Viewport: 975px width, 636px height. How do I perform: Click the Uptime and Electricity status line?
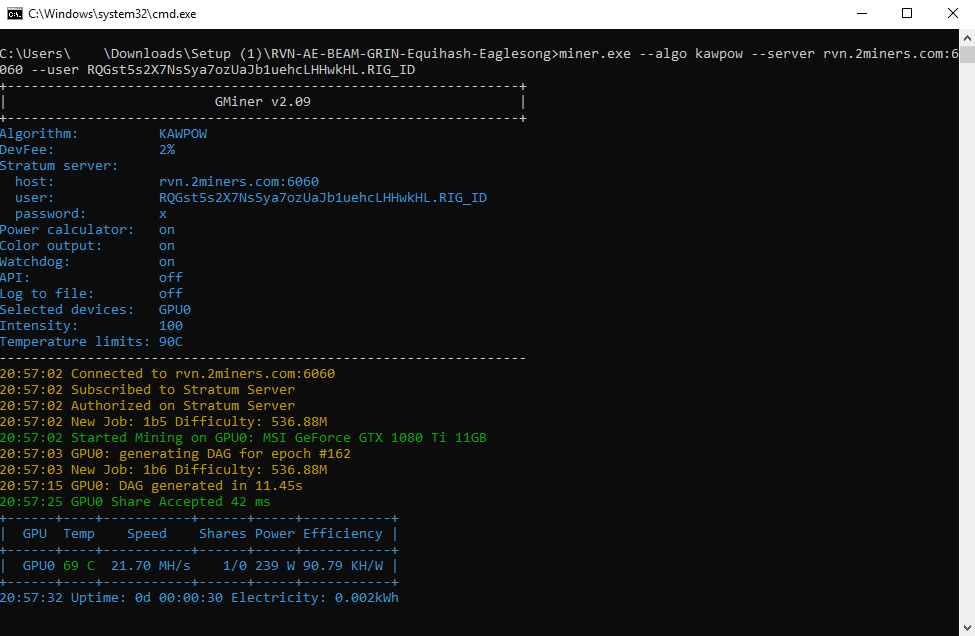[200, 597]
